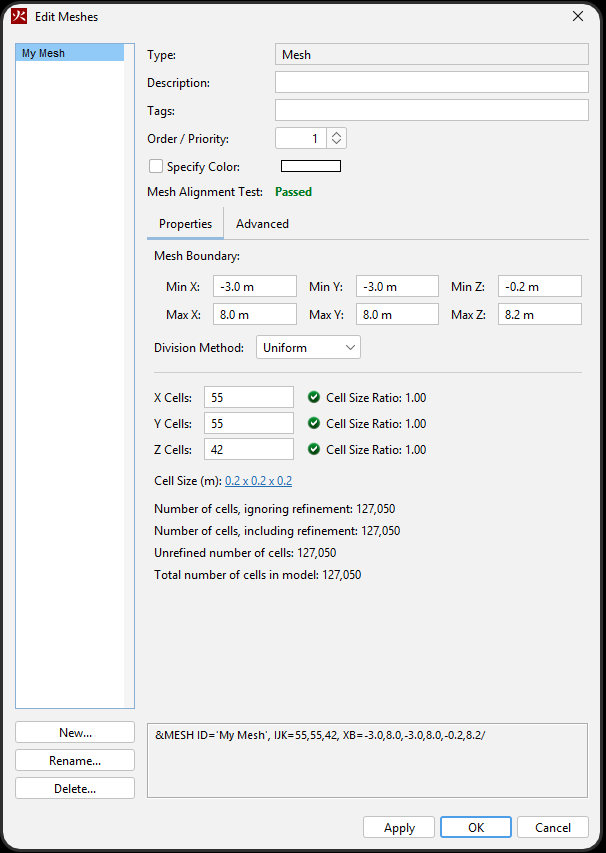Click the Min Y field
Screen dimensions: 606x853
tap(397, 286)
